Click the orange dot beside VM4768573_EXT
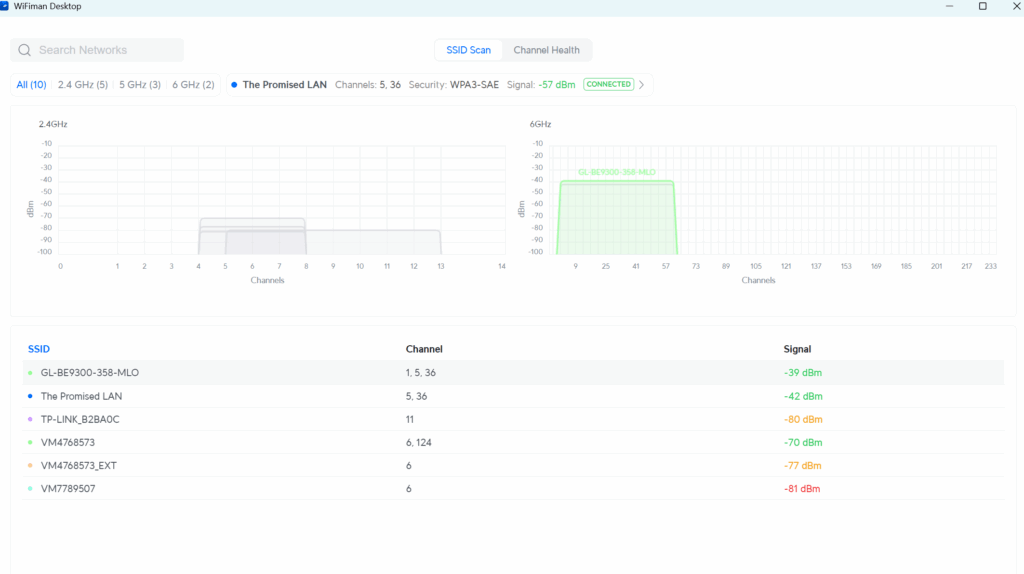Image resolution: width=1024 pixels, height=574 pixels. (x=30, y=466)
